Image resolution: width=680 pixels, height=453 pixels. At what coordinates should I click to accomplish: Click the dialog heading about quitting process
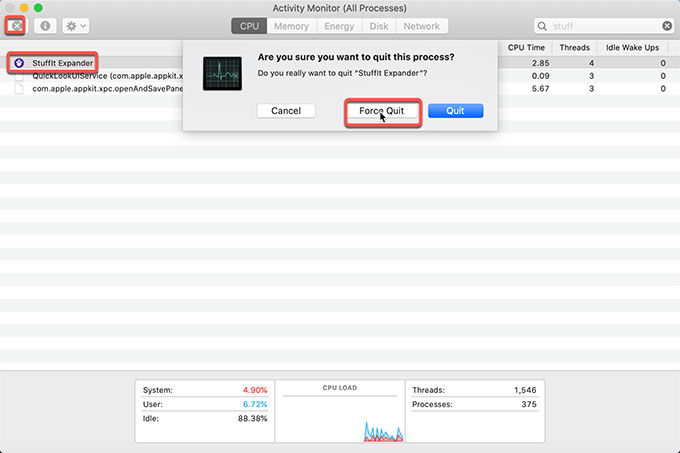click(x=356, y=57)
